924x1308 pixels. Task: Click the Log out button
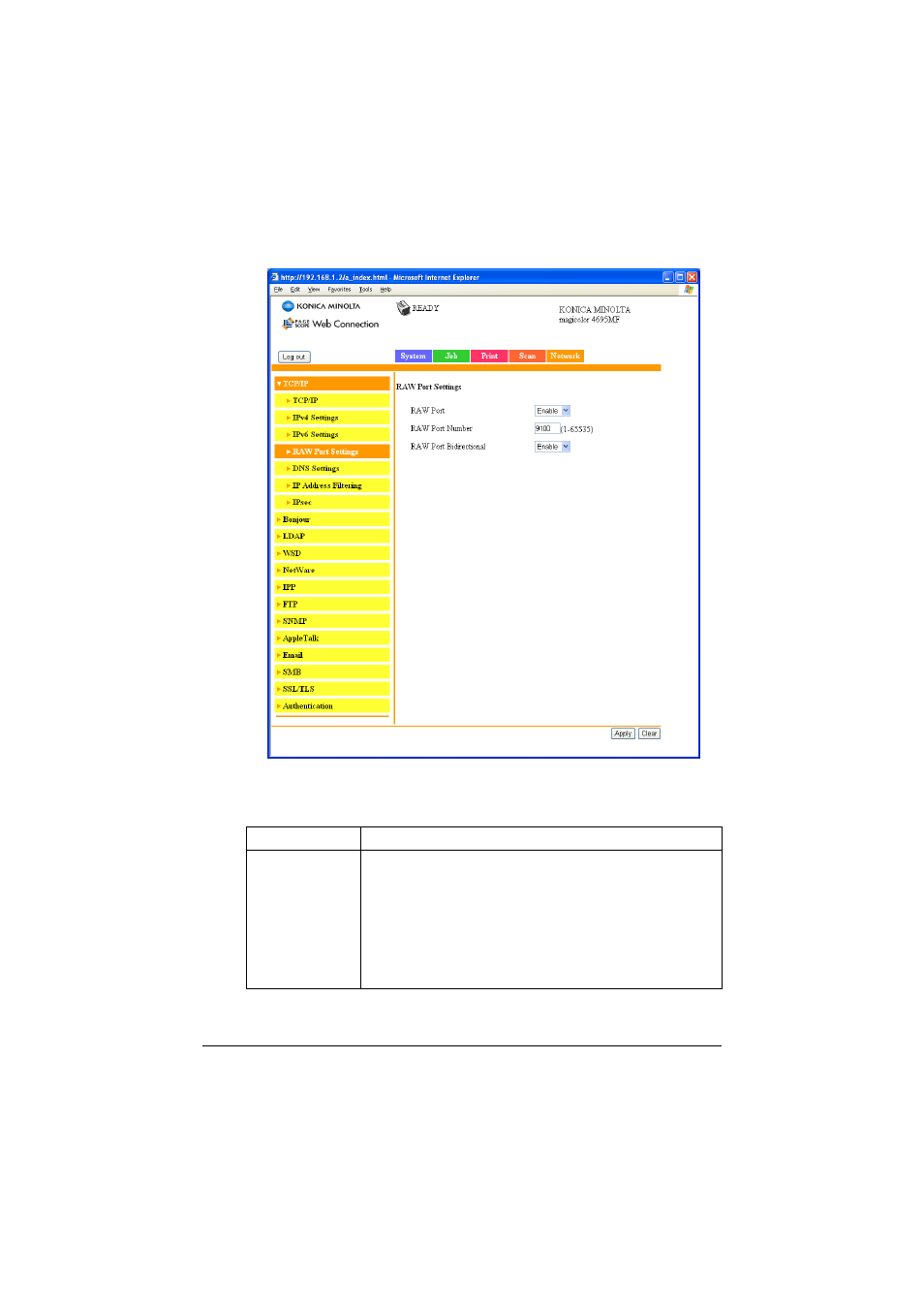click(x=294, y=357)
